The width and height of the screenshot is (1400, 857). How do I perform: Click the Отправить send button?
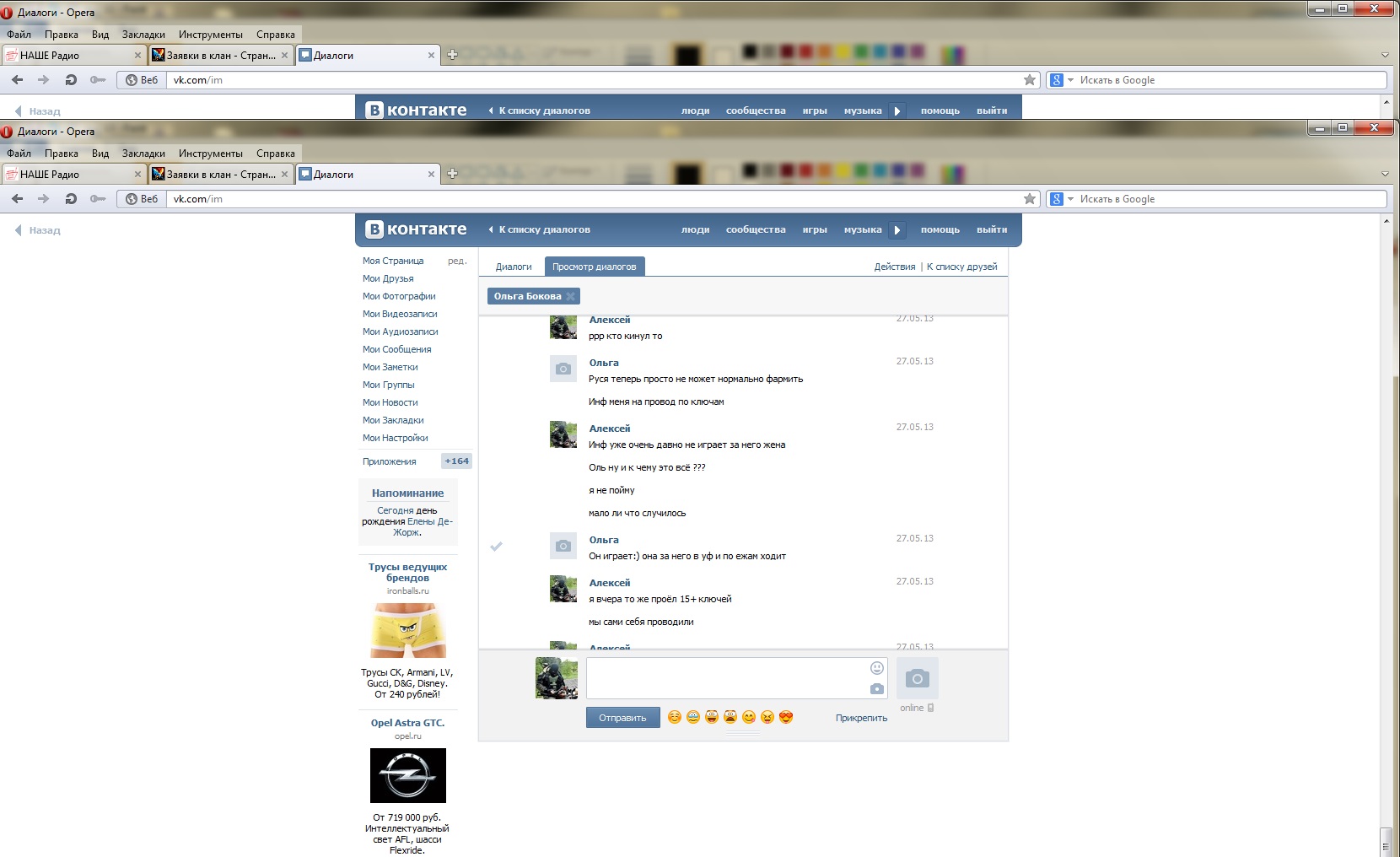(x=622, y=718)
